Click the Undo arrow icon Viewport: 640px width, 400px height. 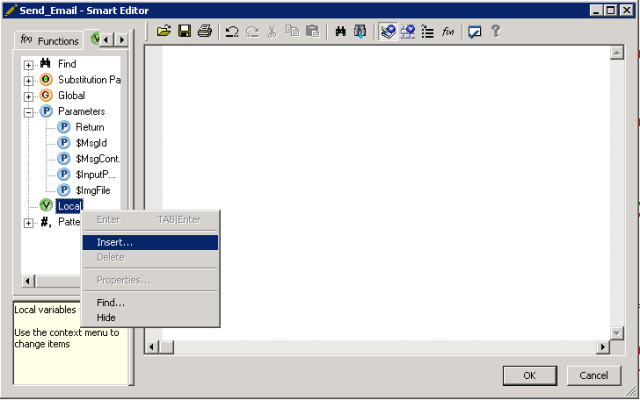231,31
